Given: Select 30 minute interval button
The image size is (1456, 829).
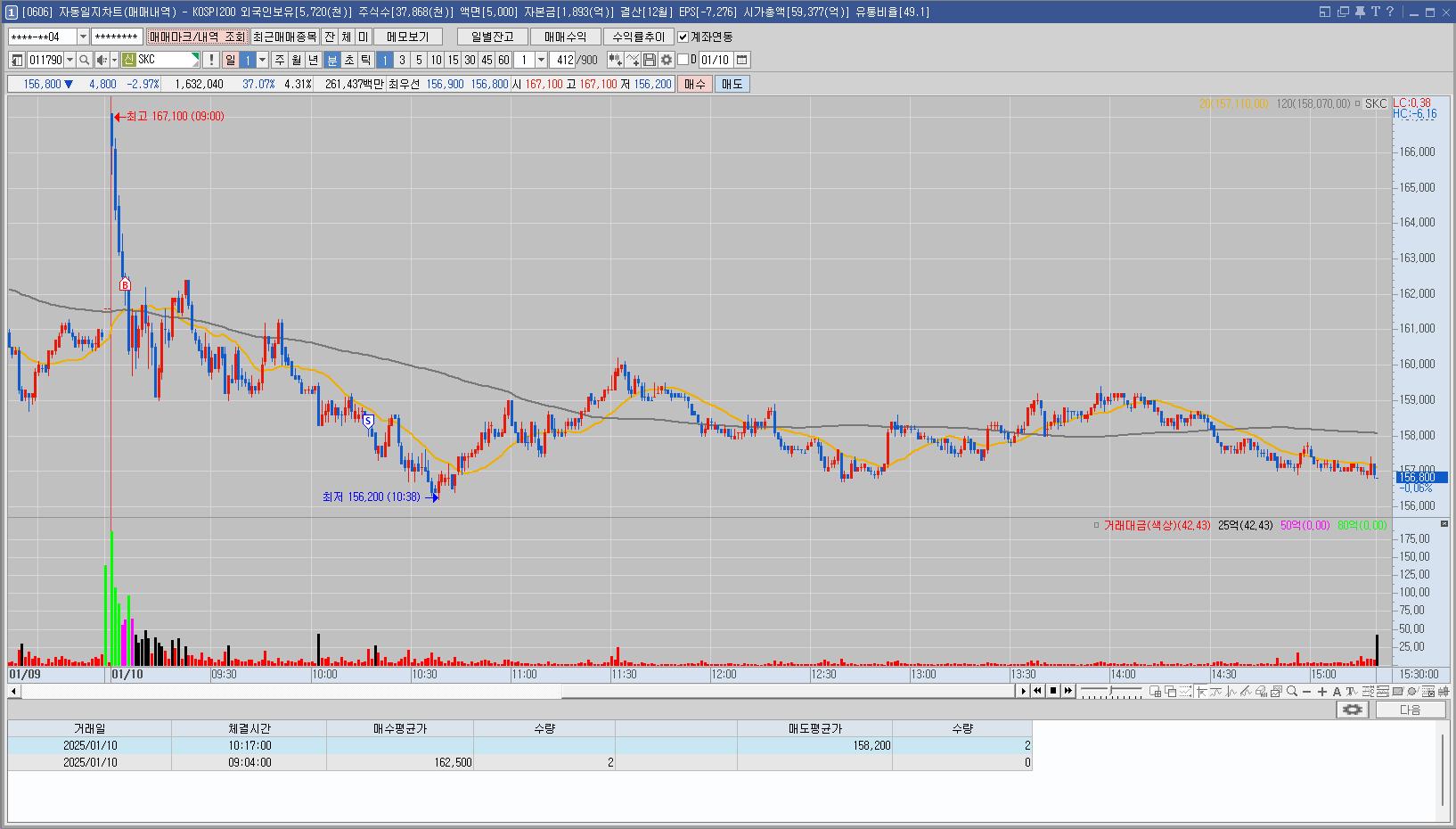Looking at the screenshot, I should click(x=470, y=60).
